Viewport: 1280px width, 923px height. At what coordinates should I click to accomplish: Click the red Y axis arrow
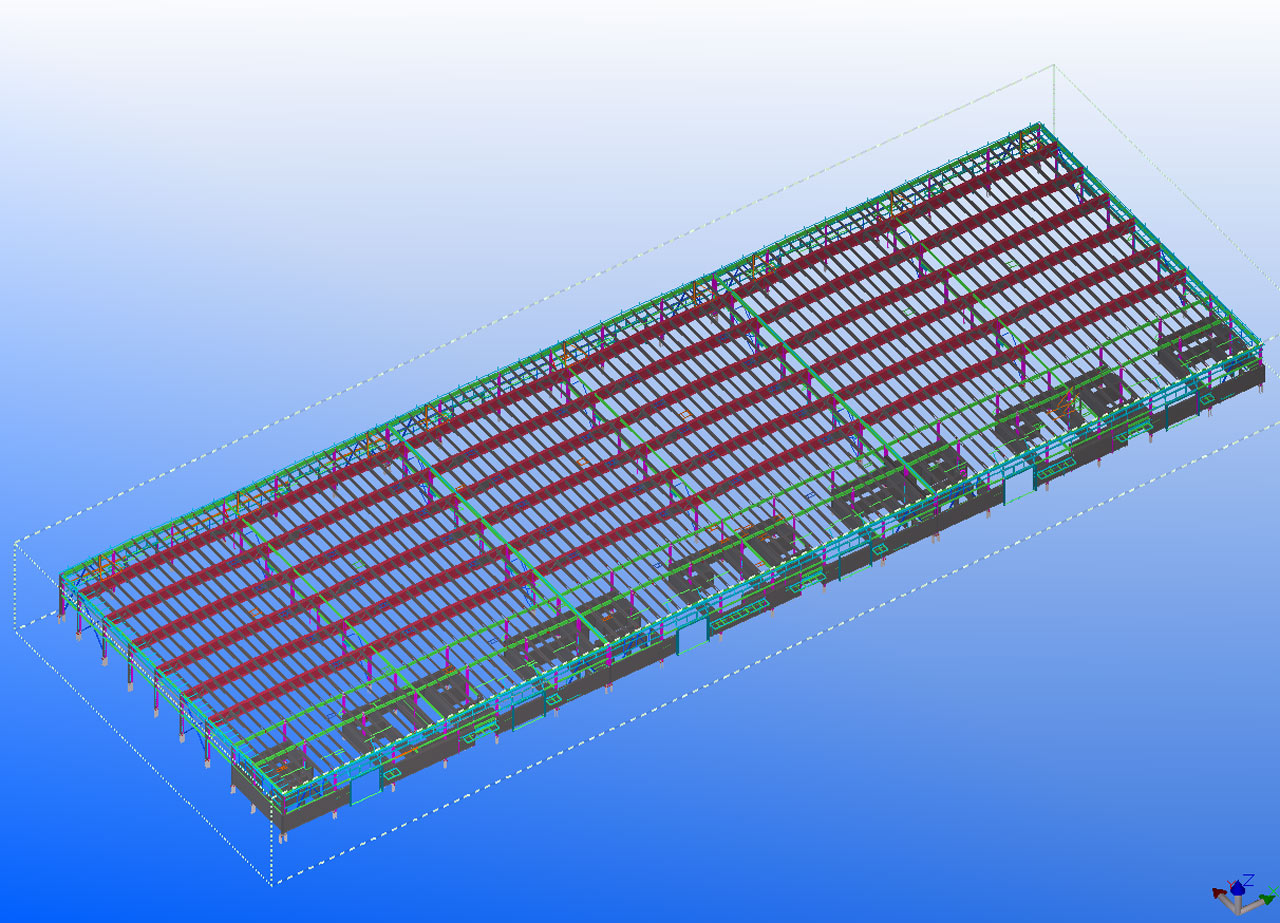click(1219, 893)
